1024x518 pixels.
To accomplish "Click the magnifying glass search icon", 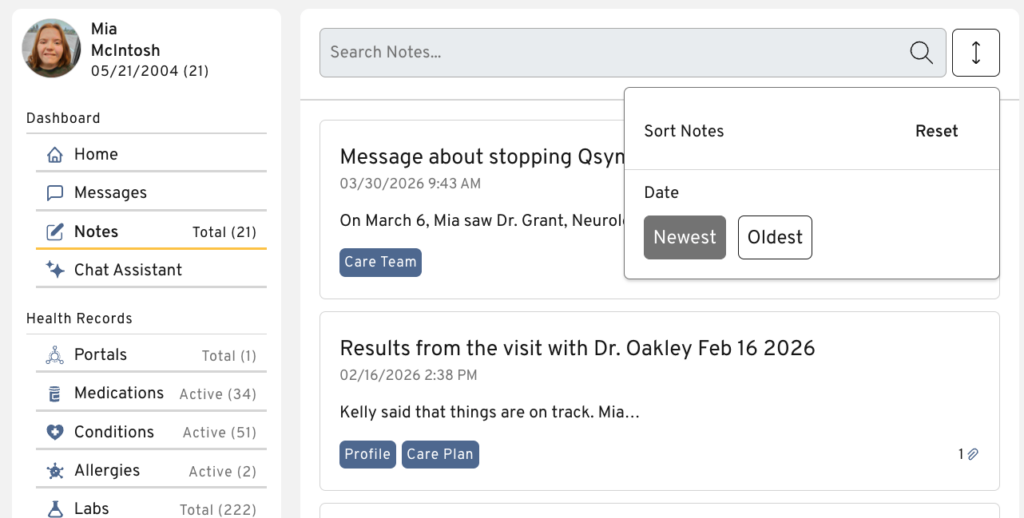I will (921, 53).
